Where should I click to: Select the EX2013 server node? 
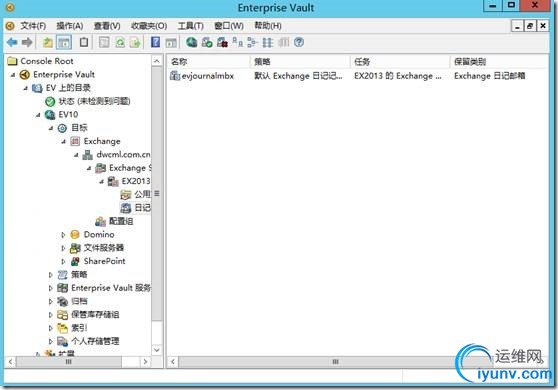click(x=136, y=181)
